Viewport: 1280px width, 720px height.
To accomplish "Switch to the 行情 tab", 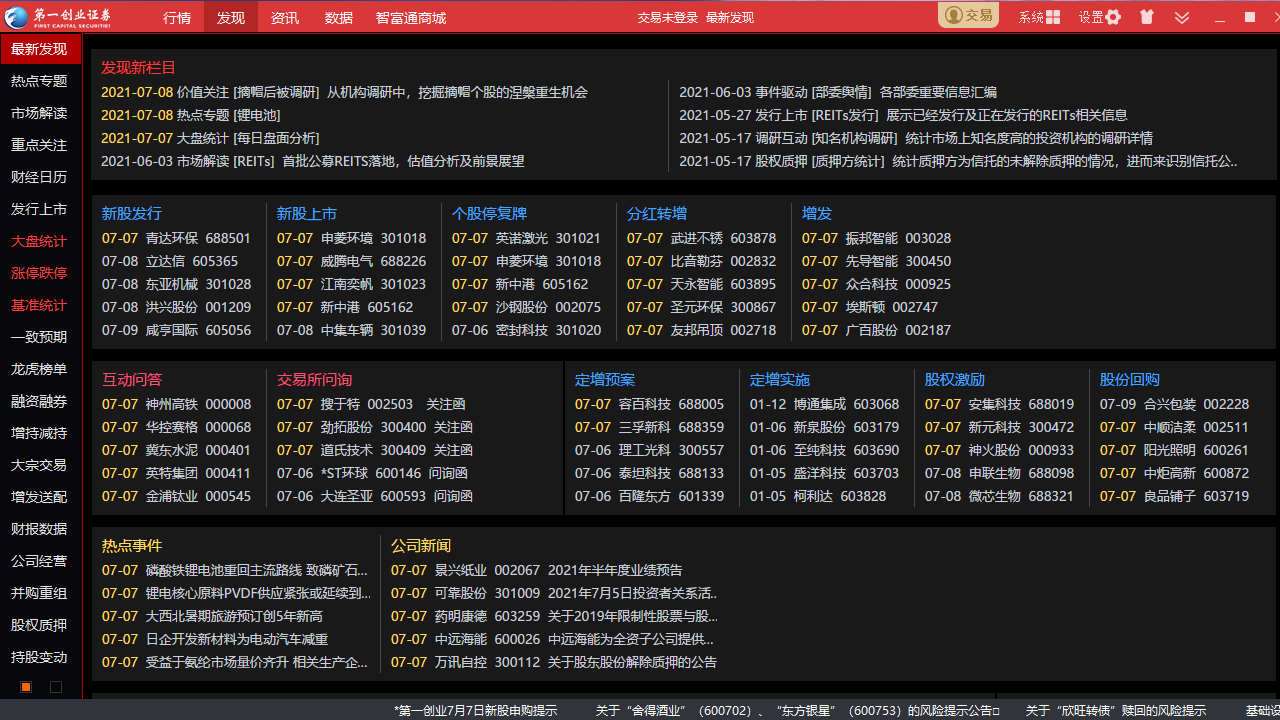I will pos(177,17).
